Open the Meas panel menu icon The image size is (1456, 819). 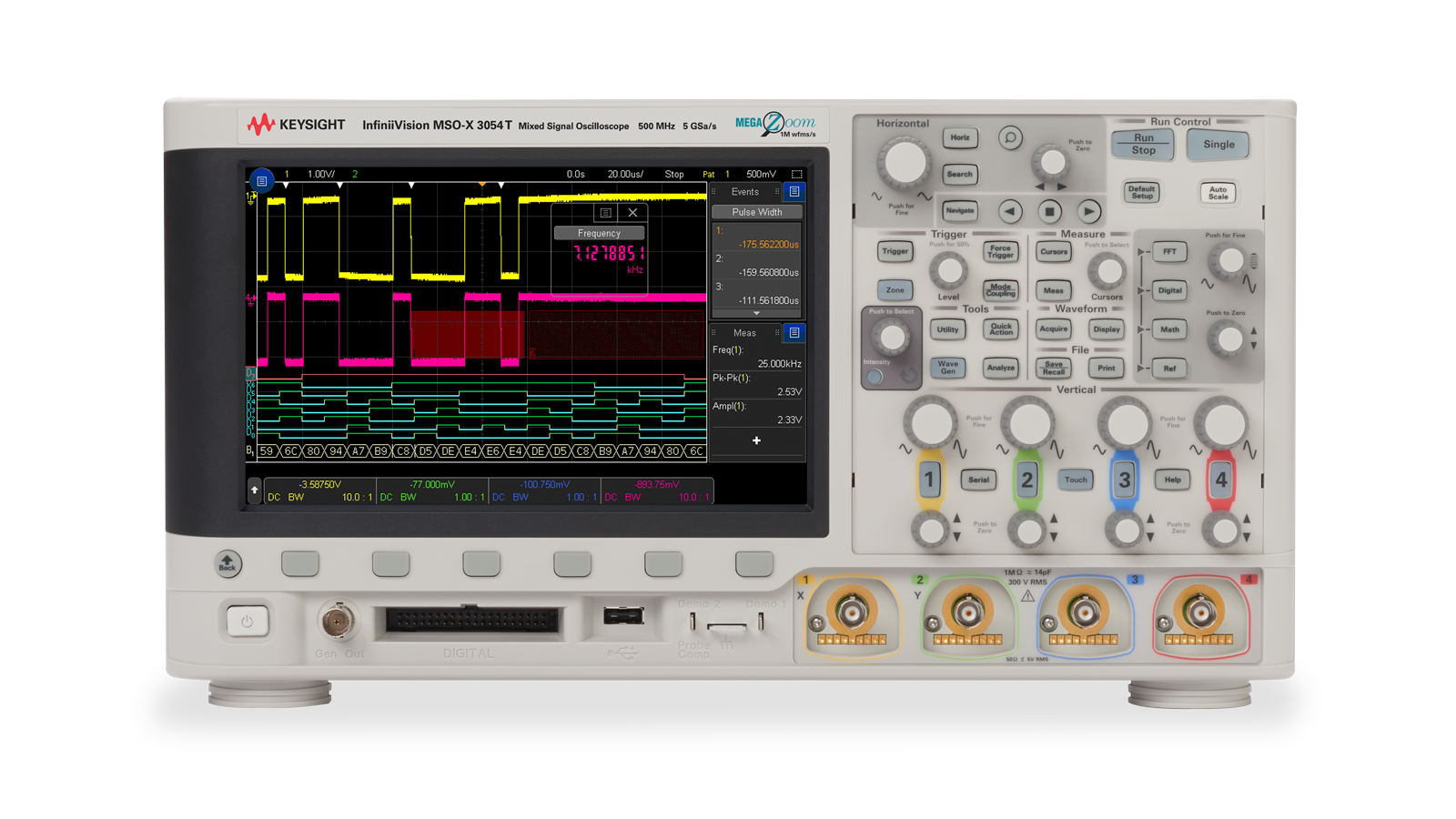point(794,333)
